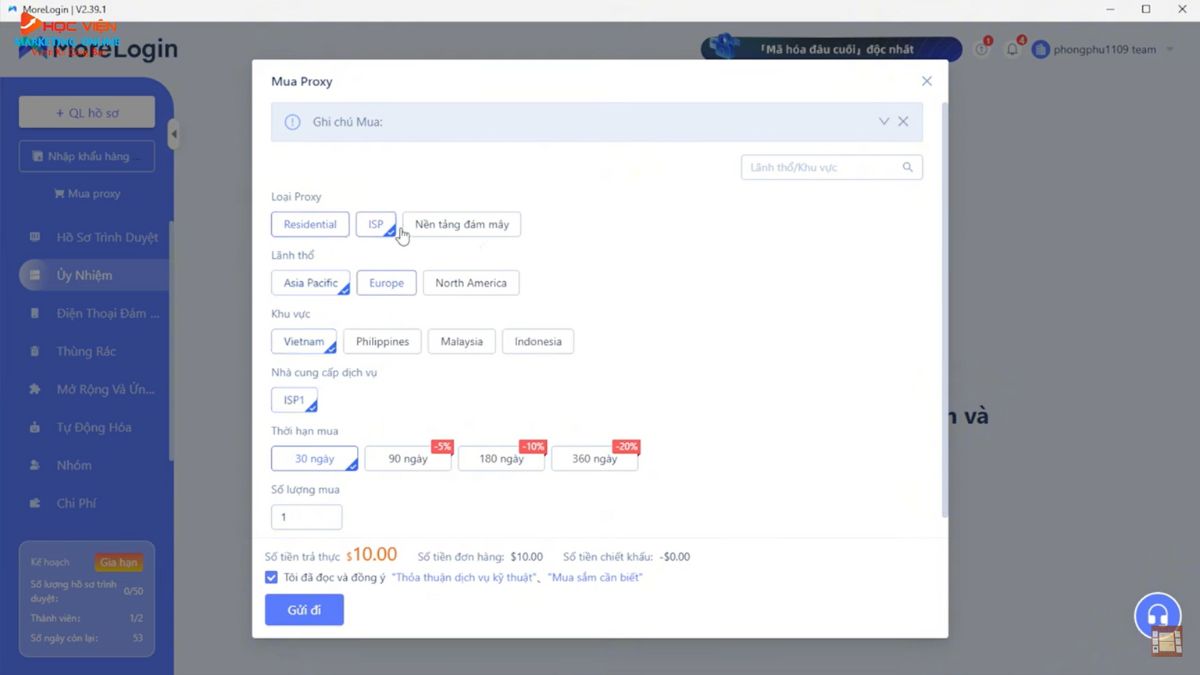Image resolution: width=1200 pixels, height=675 pixels.
Task: Open Mua sắm cần biết link
Action: pos(596,577)
